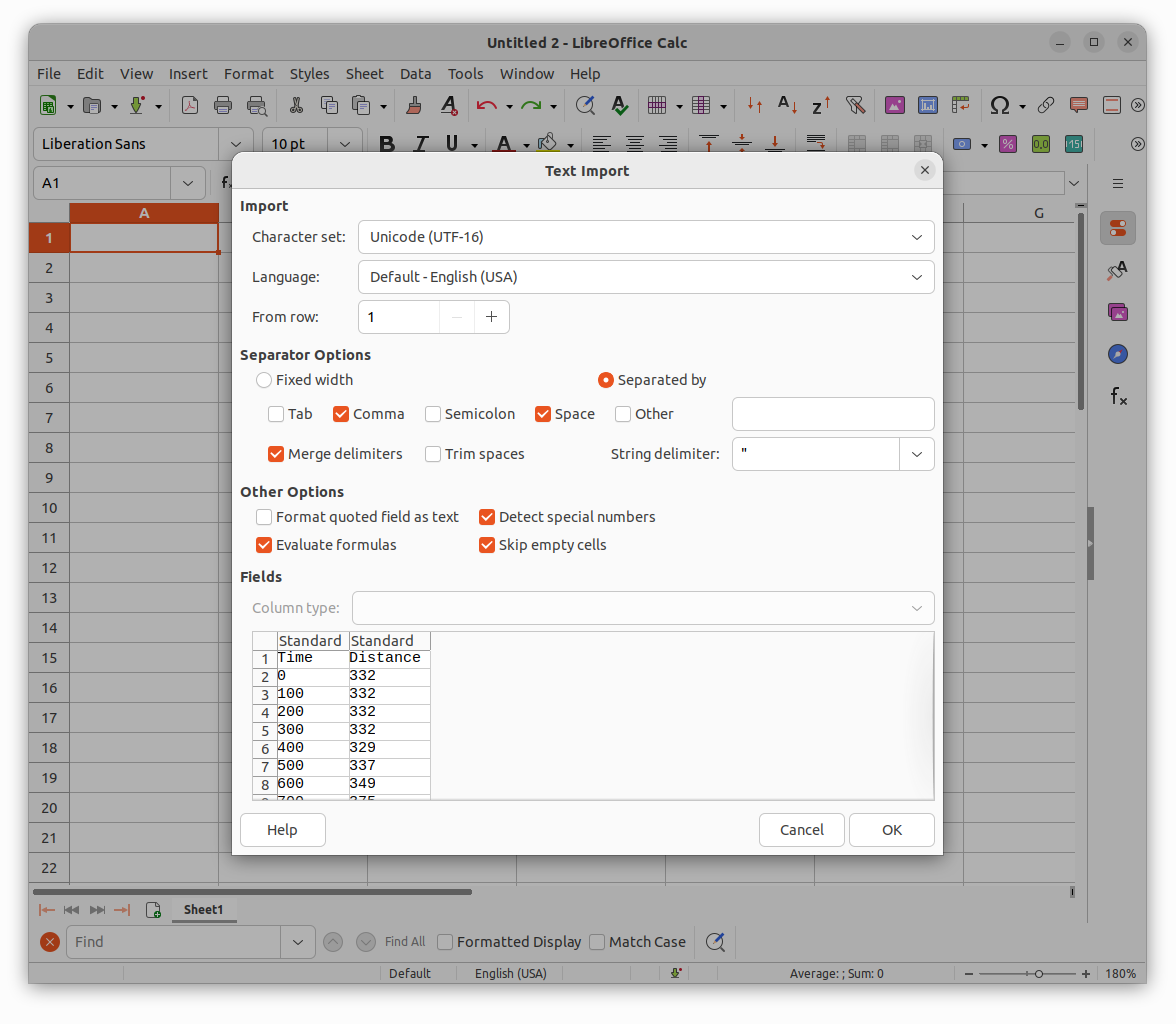The width and height of the screenshot is (1176, 1024).
Task: Uncheck the Skip empty cells checkbox
Action: coord(487,545)
